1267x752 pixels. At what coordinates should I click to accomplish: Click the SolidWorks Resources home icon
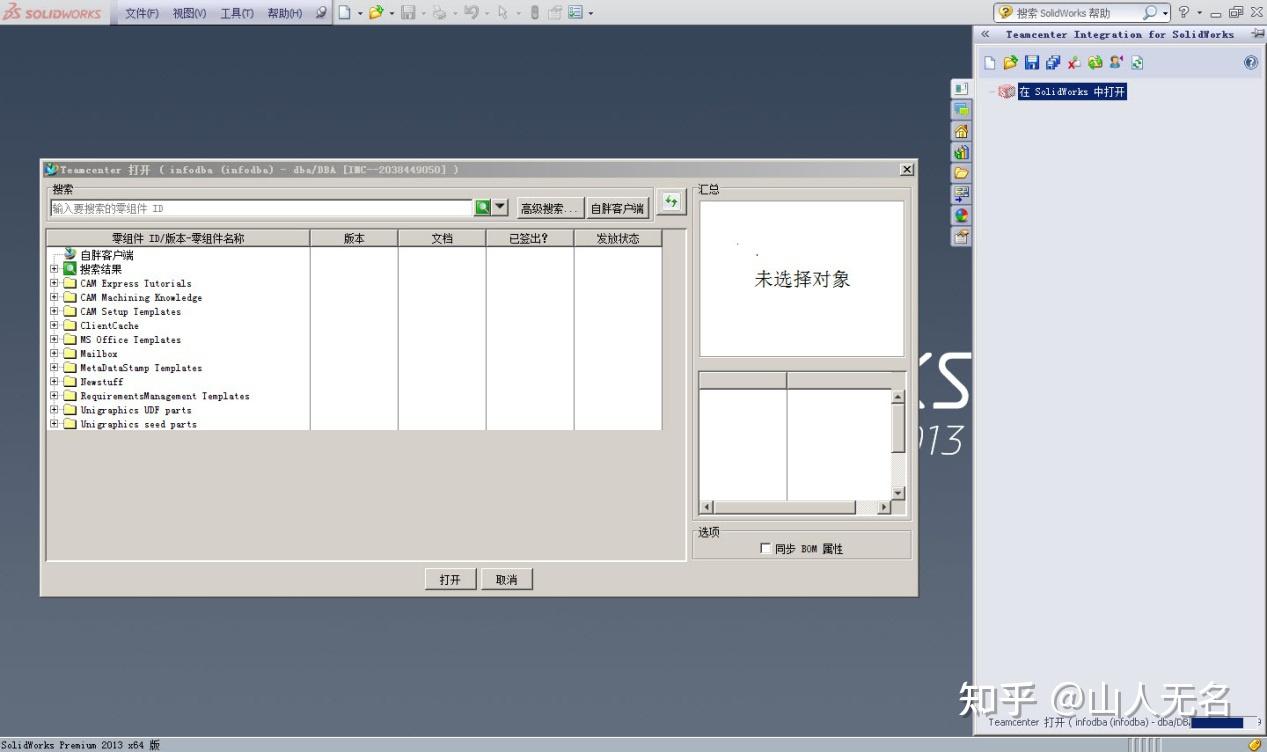pyautogui.click(x=961, y=130)
